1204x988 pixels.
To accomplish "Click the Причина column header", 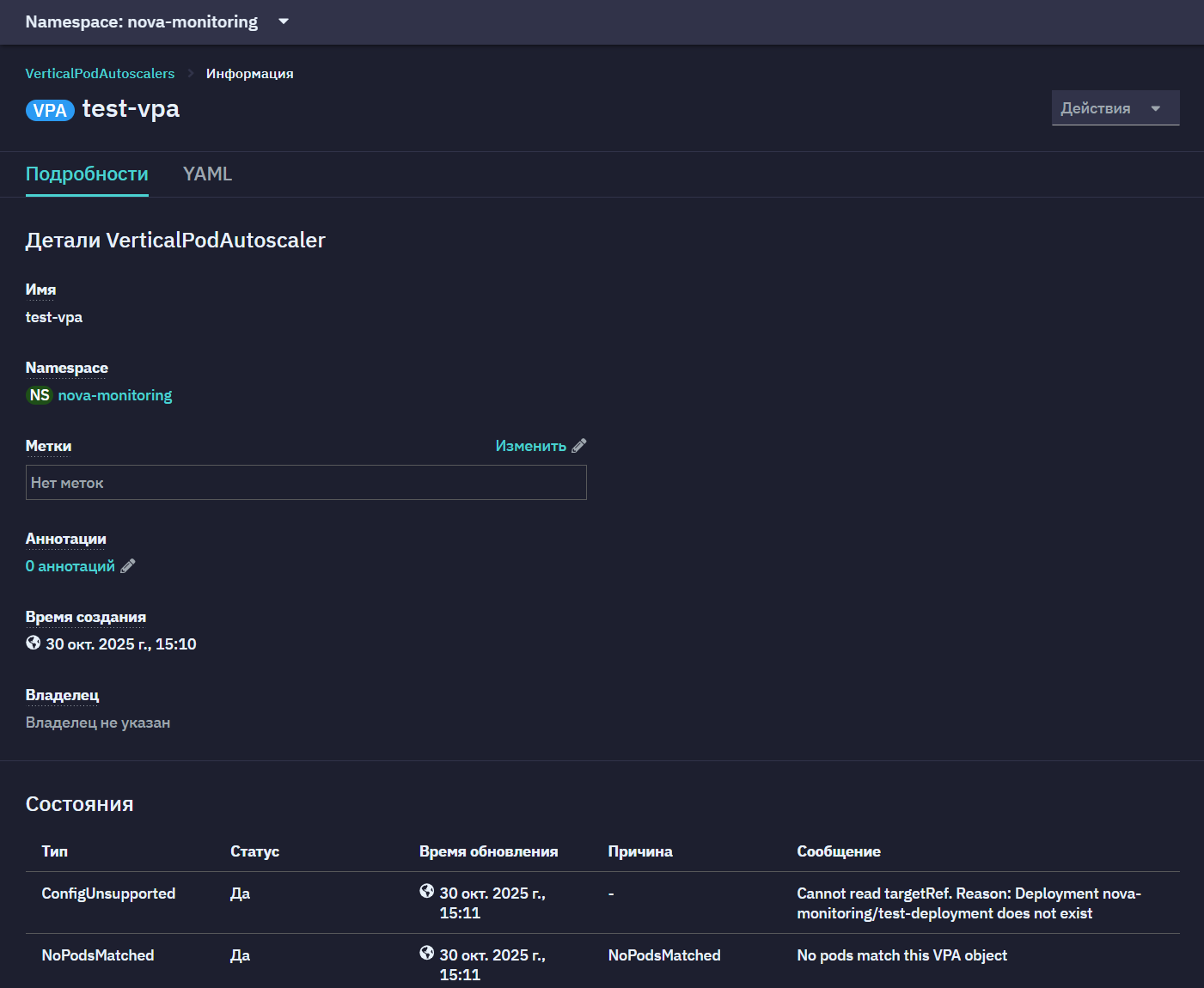I will click(640, 851).
